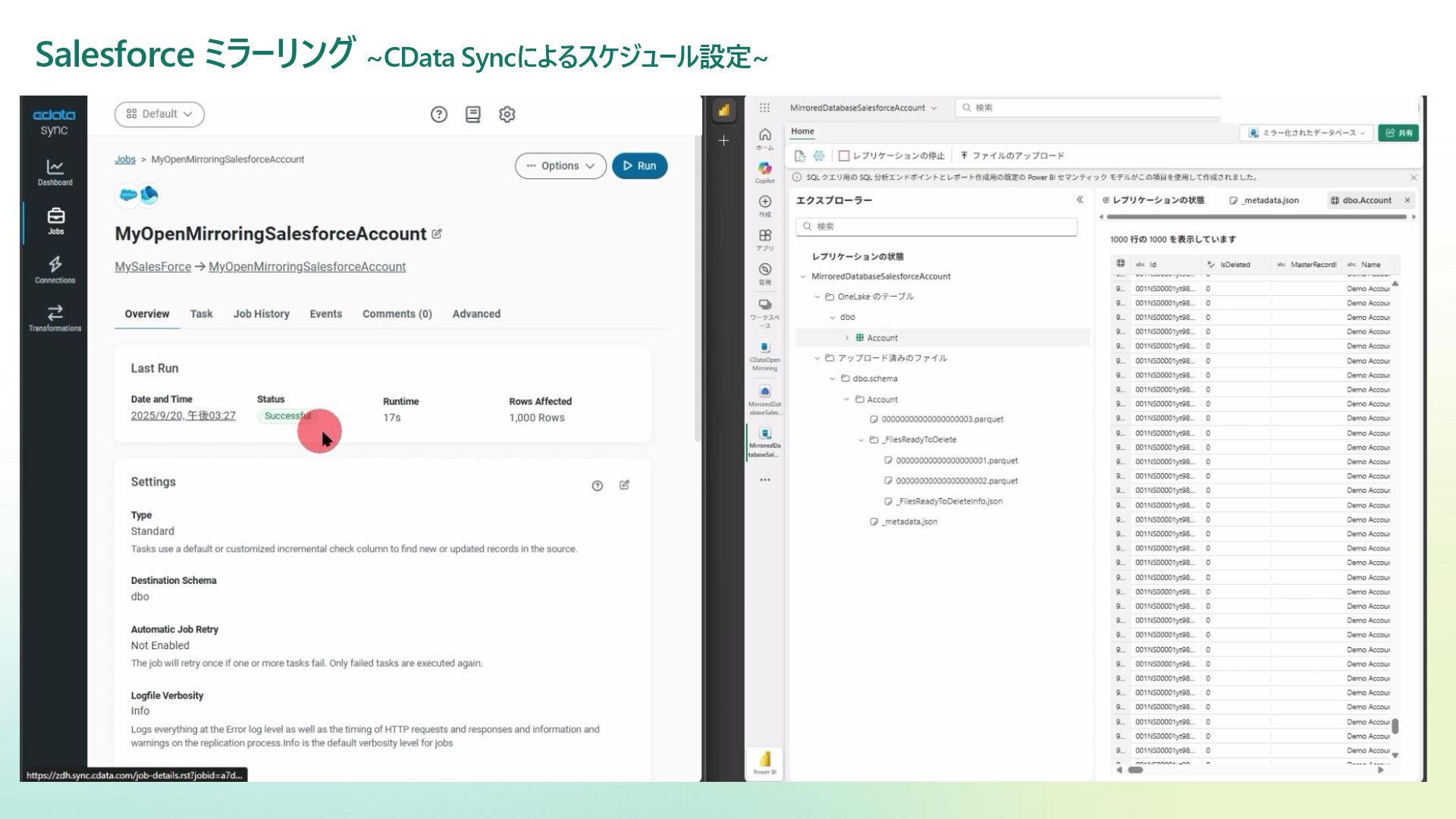Toggle the stop replication checkbox
This screenshot has width=1456, height=819.
(x=843, y=156)
